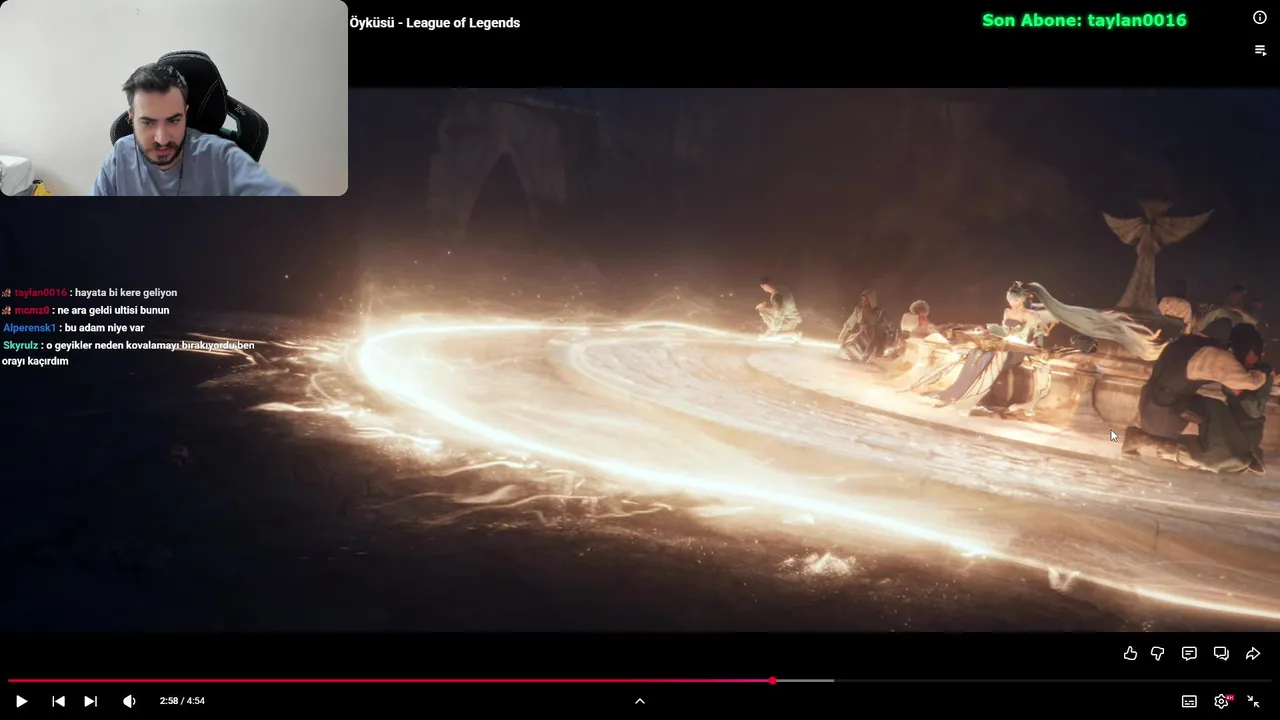Click the red progress bar scrubber

tap(773, 680)
